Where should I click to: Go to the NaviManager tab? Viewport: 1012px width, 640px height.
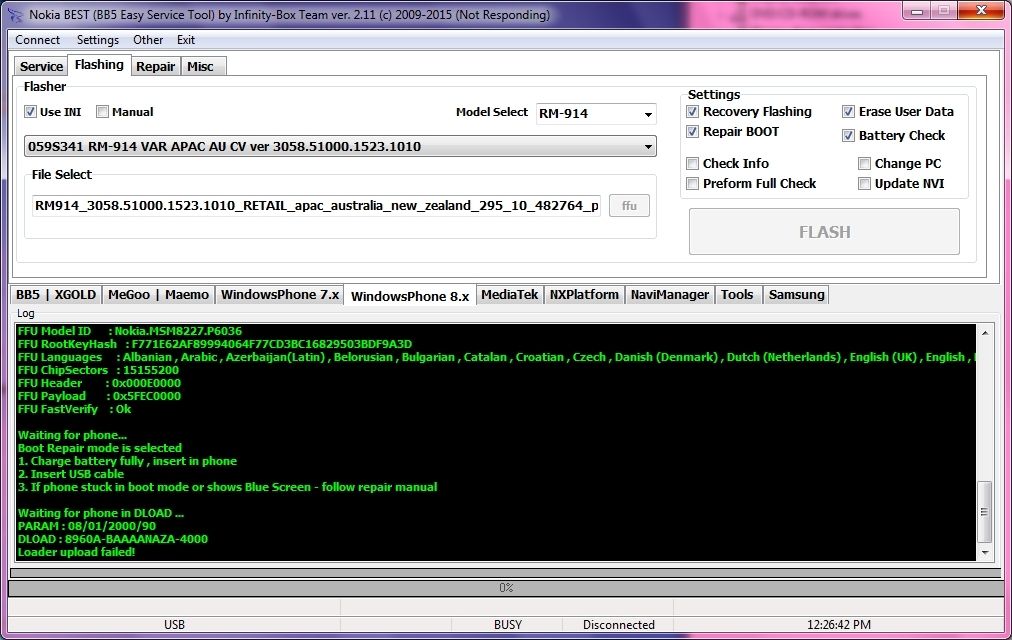[x=670, y=295]
